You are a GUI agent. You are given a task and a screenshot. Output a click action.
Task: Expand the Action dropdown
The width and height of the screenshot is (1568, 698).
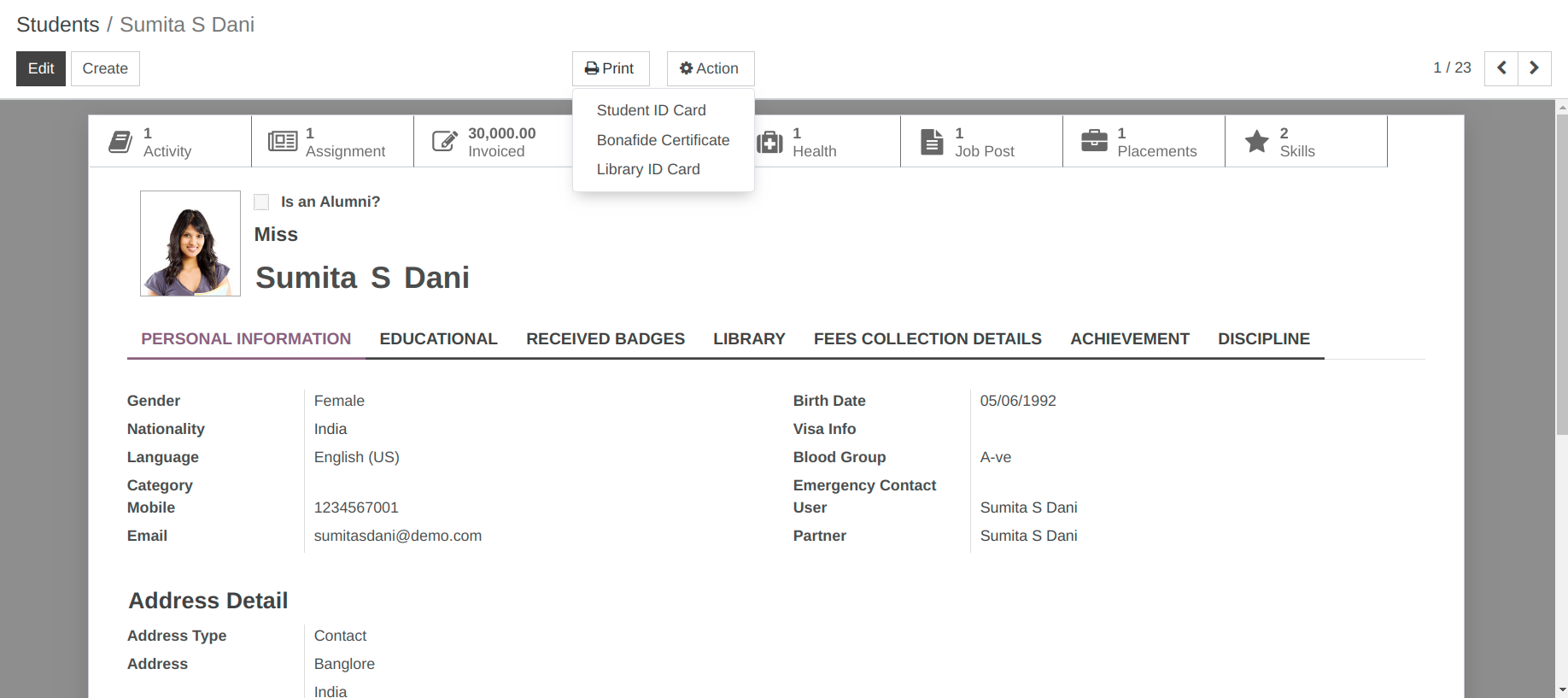(710, 68)
